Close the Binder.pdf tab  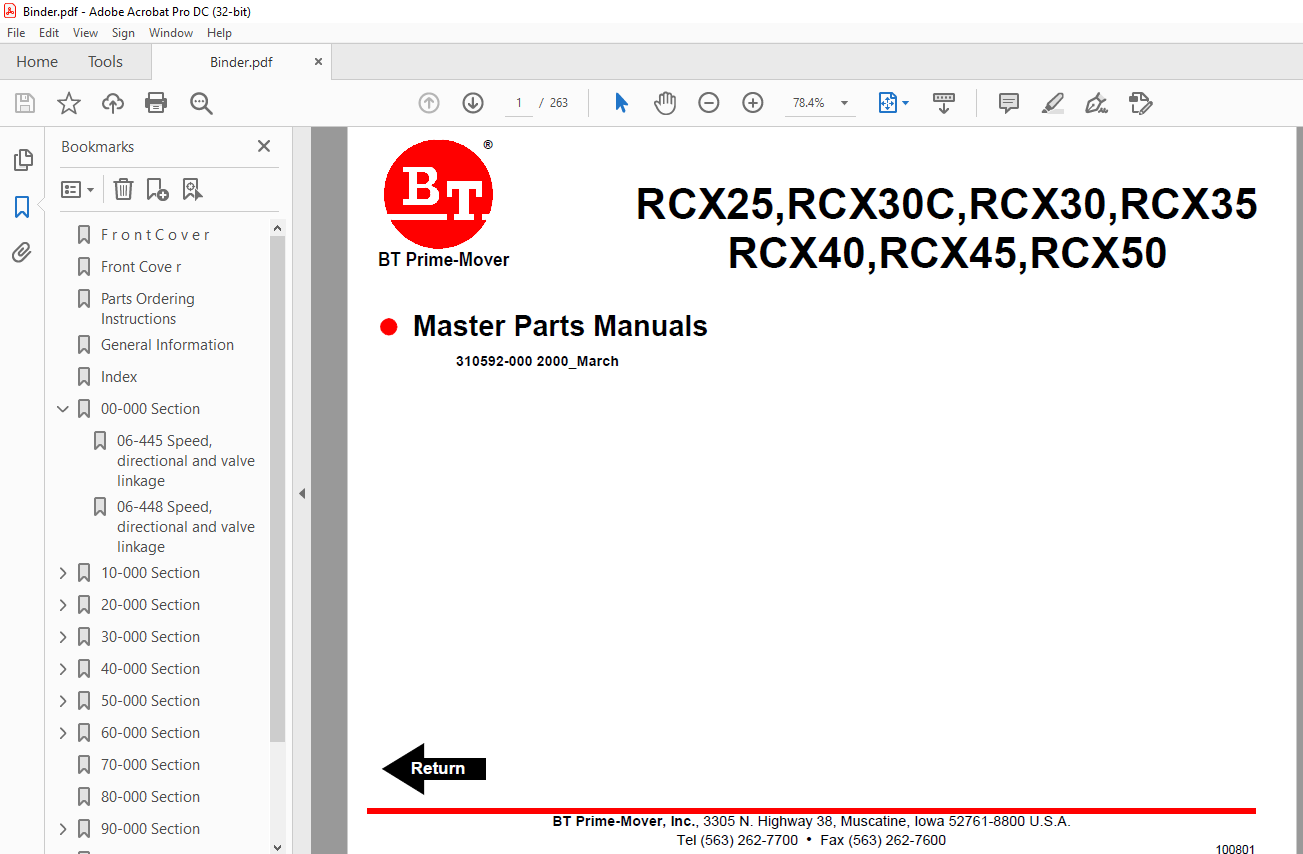pyautogui.click(x=318, y=62)
